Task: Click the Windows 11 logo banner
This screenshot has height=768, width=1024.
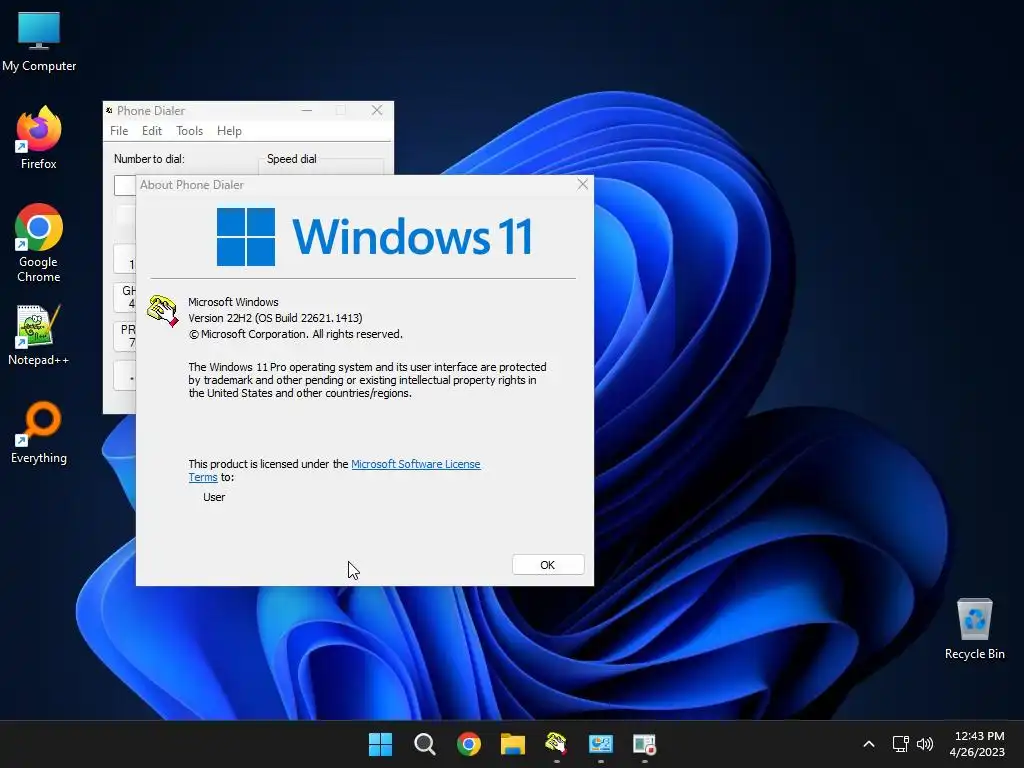Action: [x=374, y=236]
